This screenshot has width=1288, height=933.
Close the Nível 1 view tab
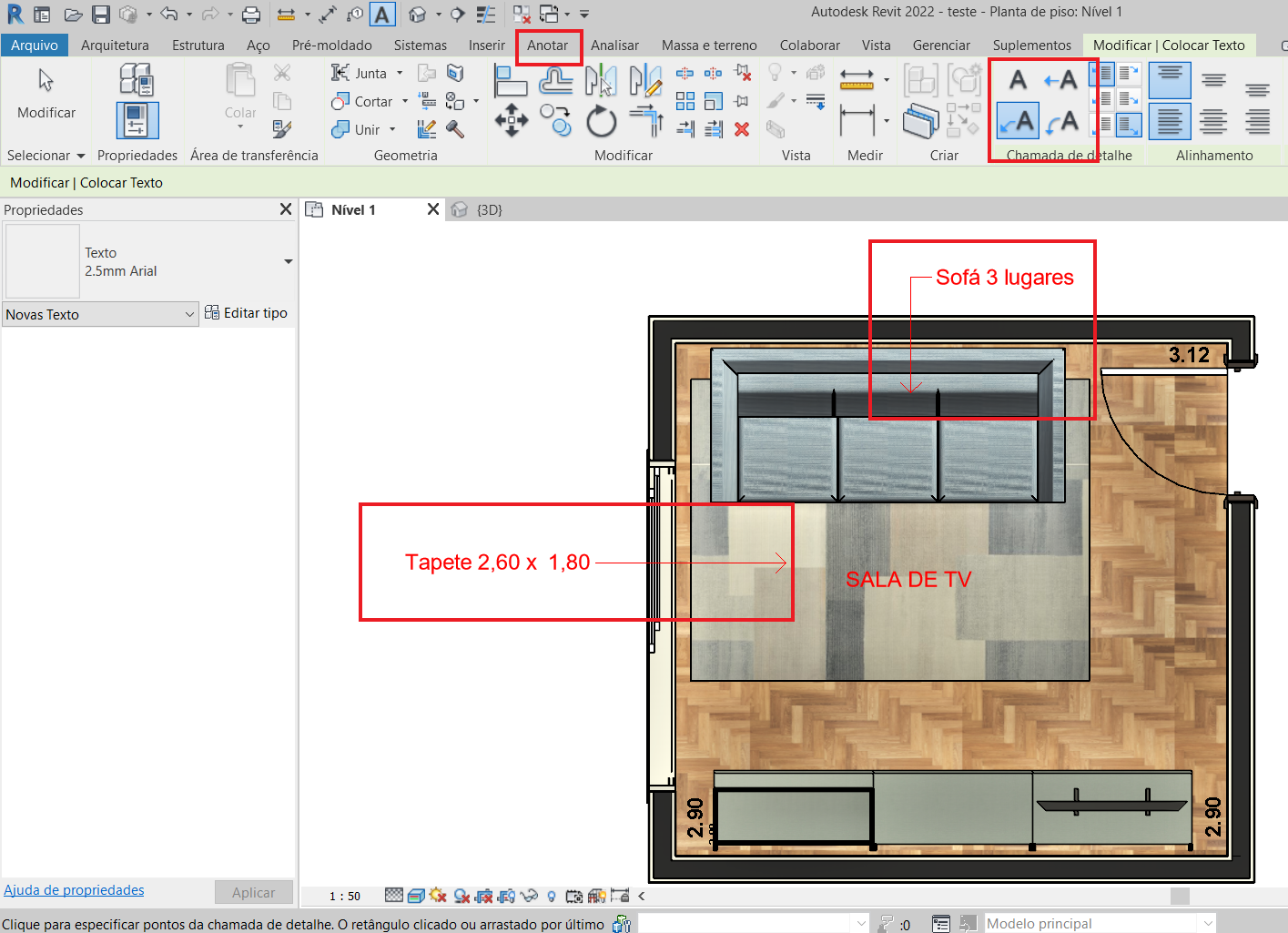click(x=433, y=209)
